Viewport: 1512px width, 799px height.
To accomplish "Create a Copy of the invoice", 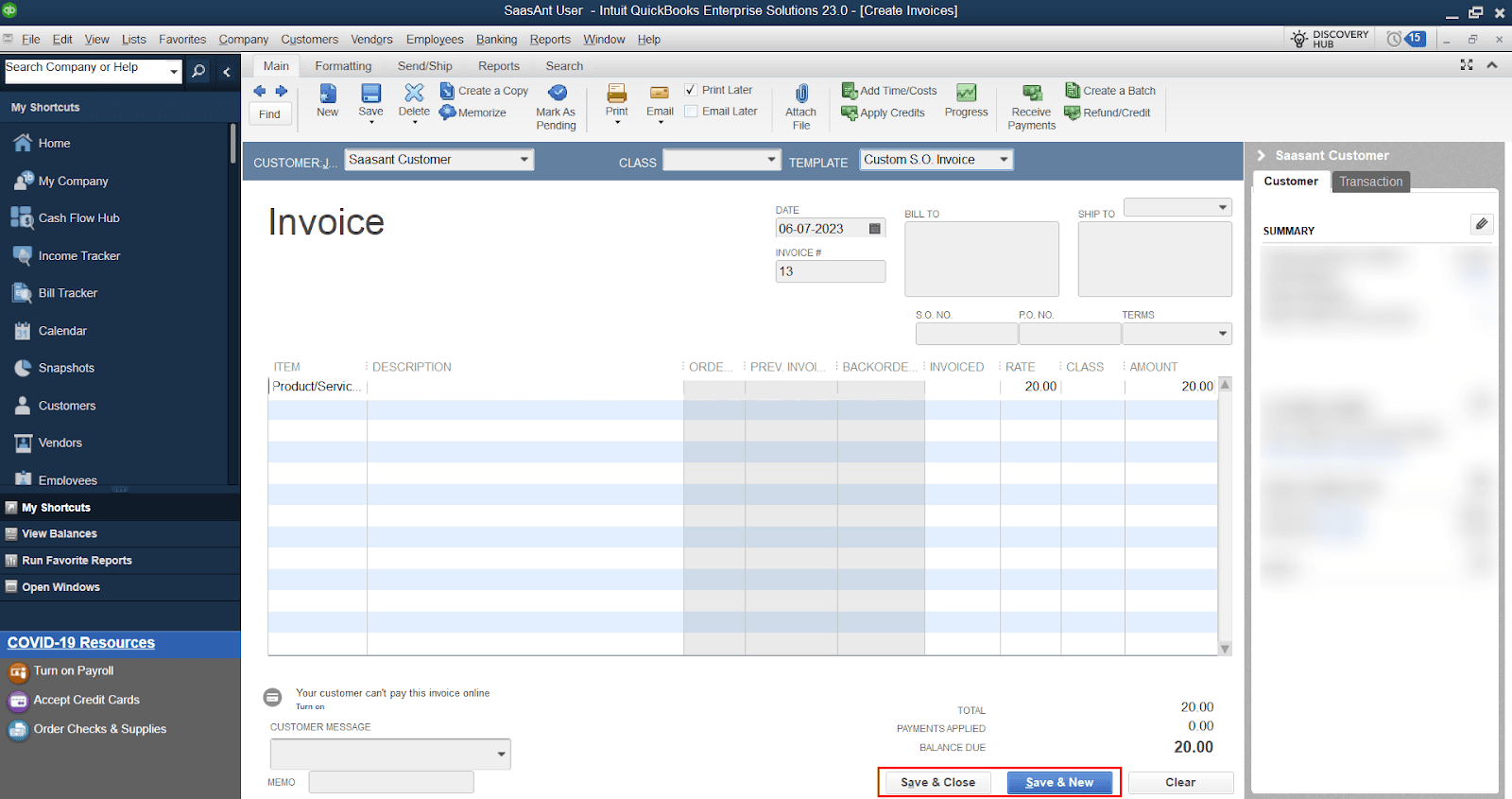I will pyautogui.click(x=484, y=91).
